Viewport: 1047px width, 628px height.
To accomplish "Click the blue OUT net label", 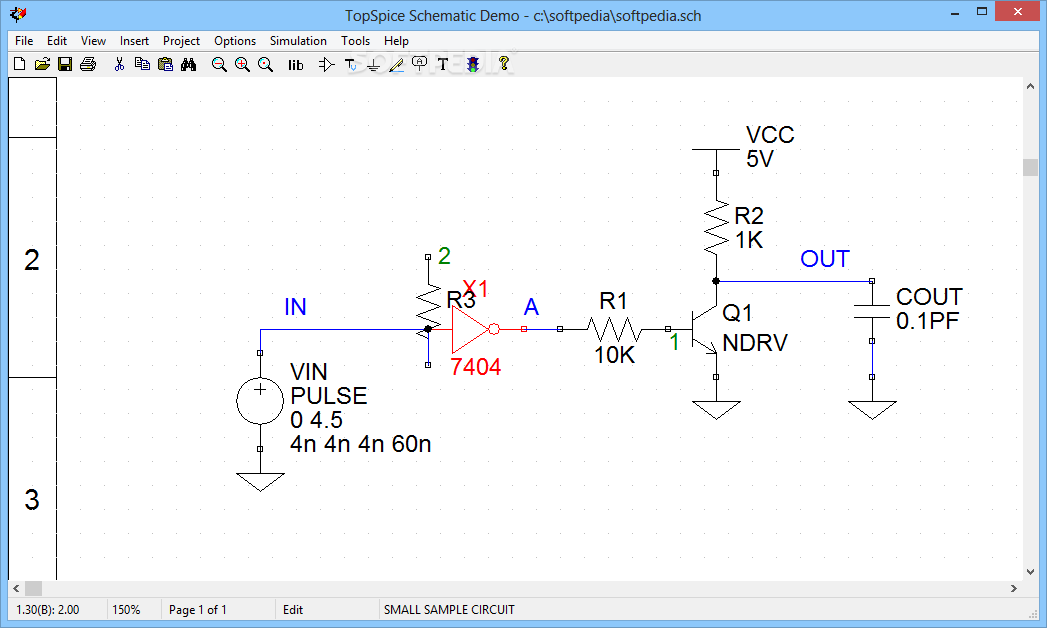I will pyautogui.click(x=825, y=259).
